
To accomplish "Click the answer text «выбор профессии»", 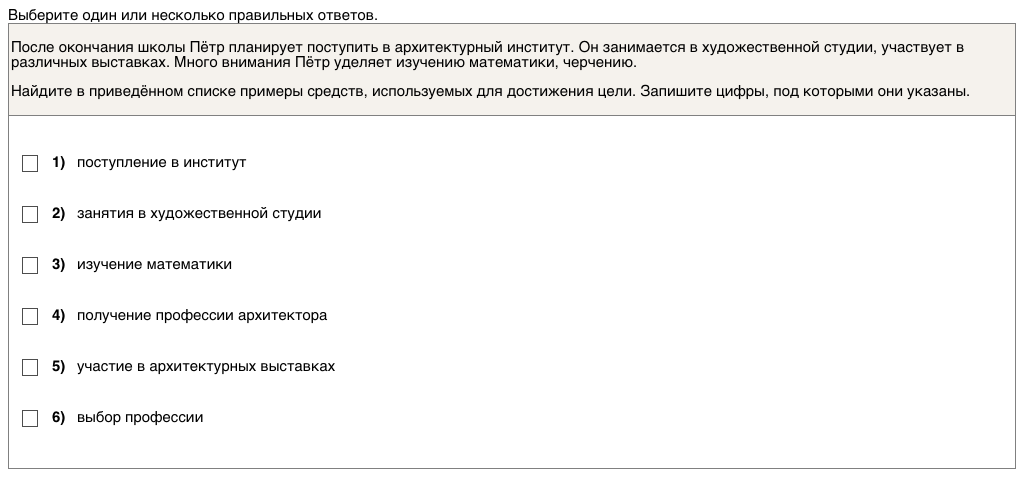I will point(140,417).
